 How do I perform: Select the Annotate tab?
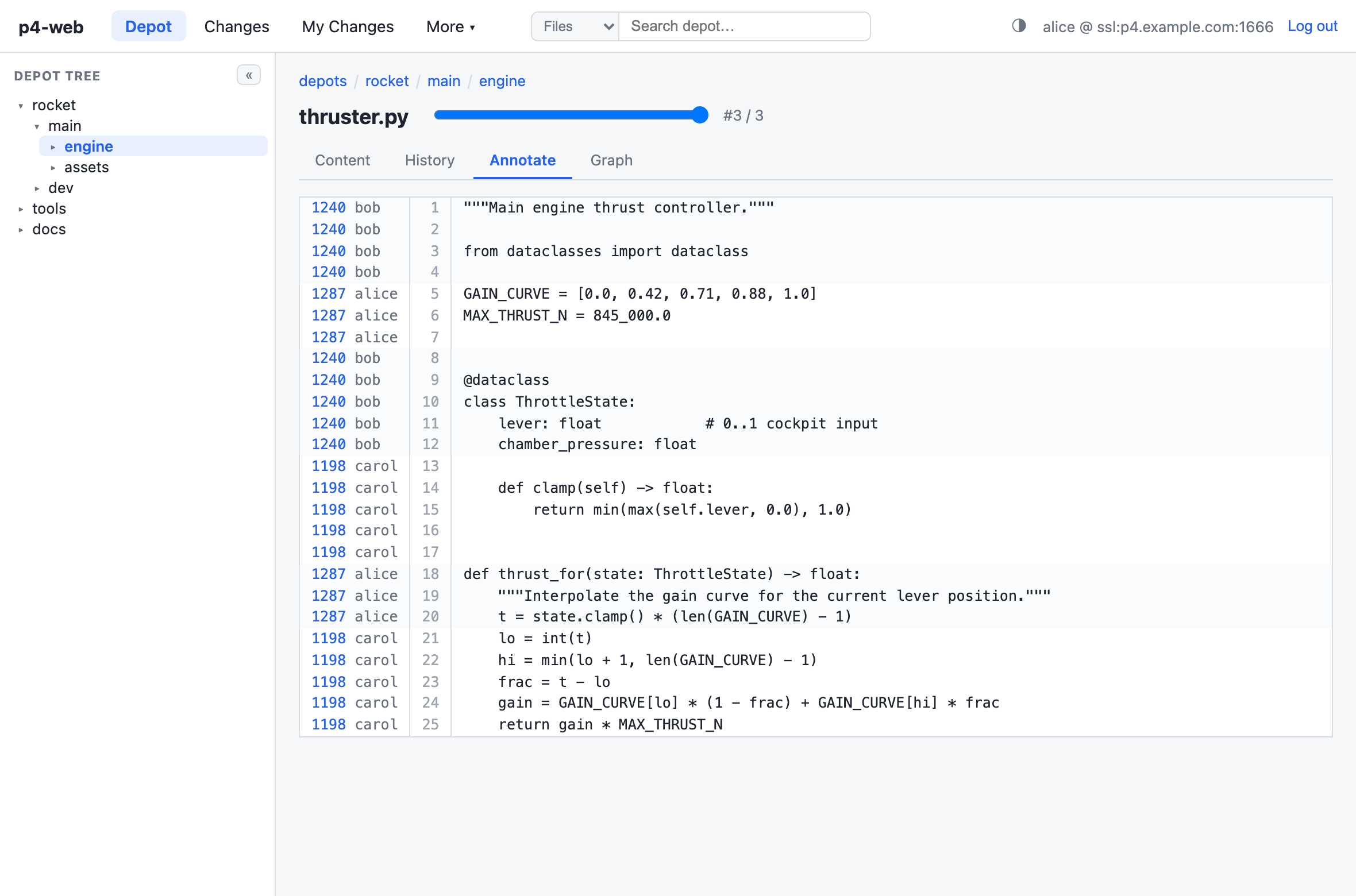click(523, 160)
